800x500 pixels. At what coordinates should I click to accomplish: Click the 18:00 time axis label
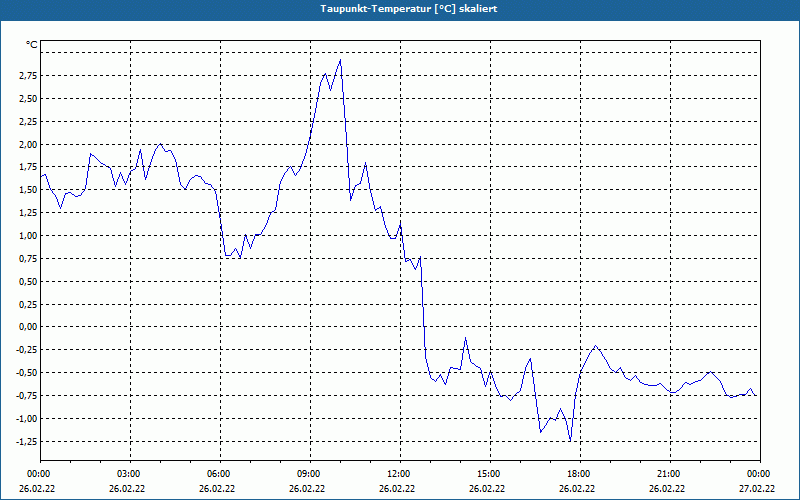(580, 474)
